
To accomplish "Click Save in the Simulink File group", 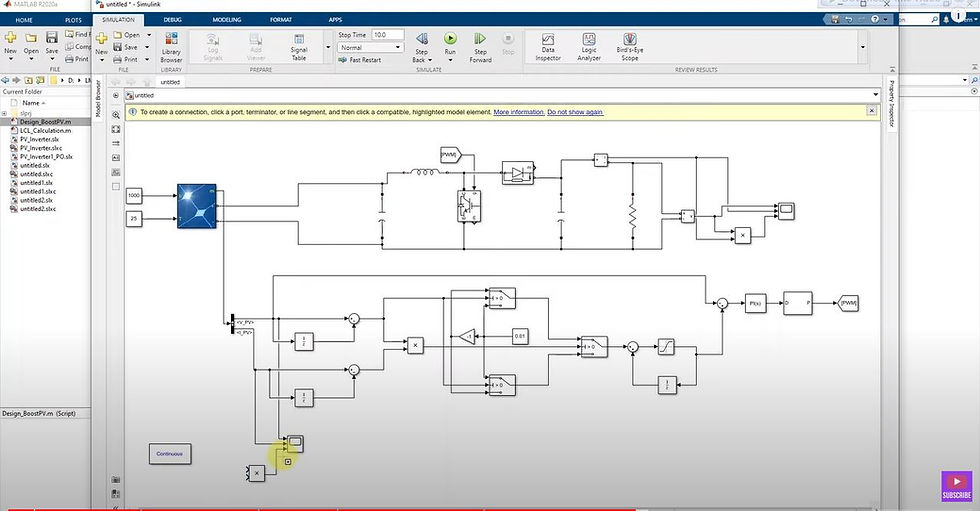I will tap(125, 47).
